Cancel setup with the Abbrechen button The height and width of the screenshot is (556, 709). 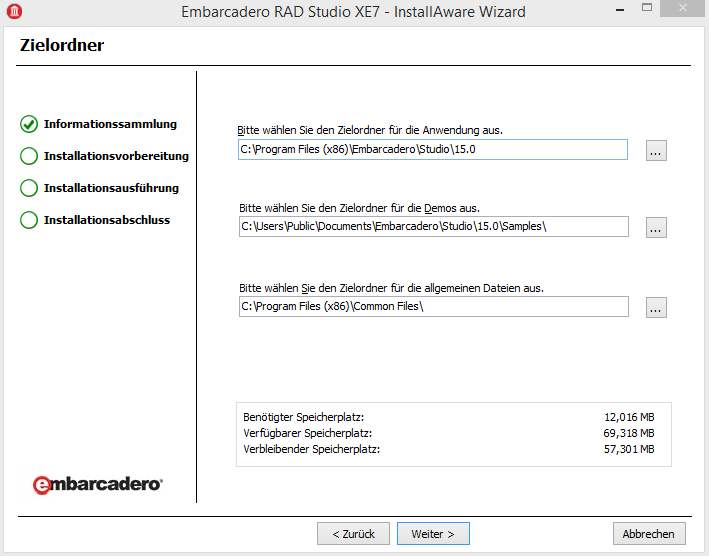tap(649, 534)
